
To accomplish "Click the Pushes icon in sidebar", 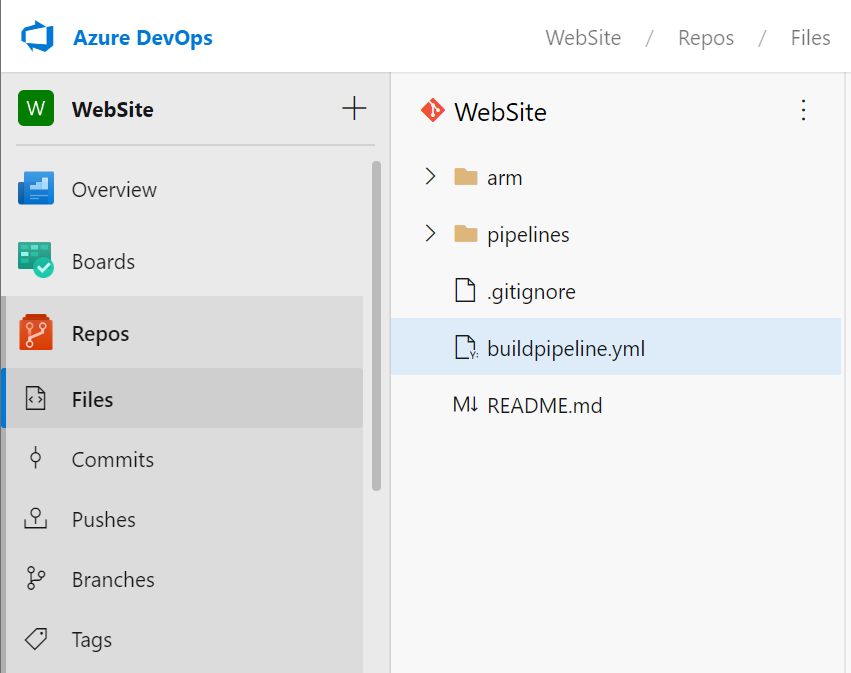I will coord(36,519).
